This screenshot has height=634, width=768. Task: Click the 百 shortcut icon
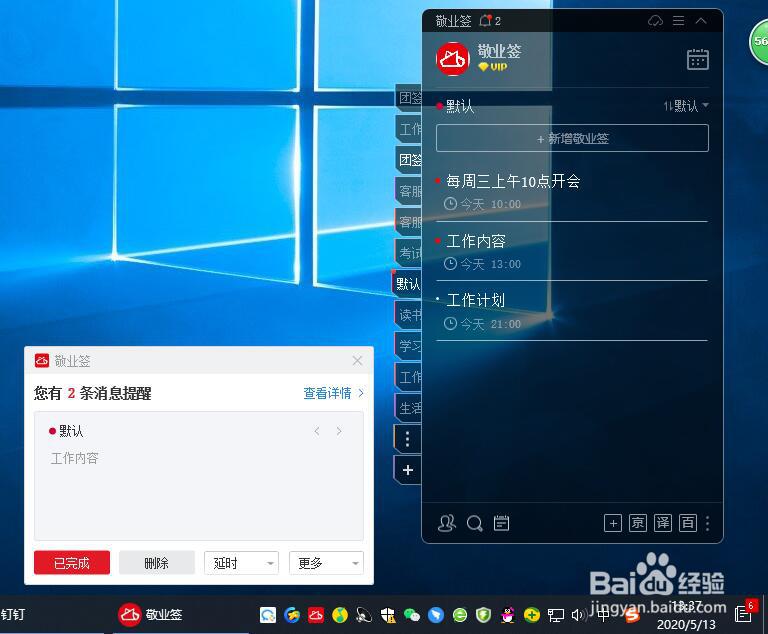coord(688,523)
